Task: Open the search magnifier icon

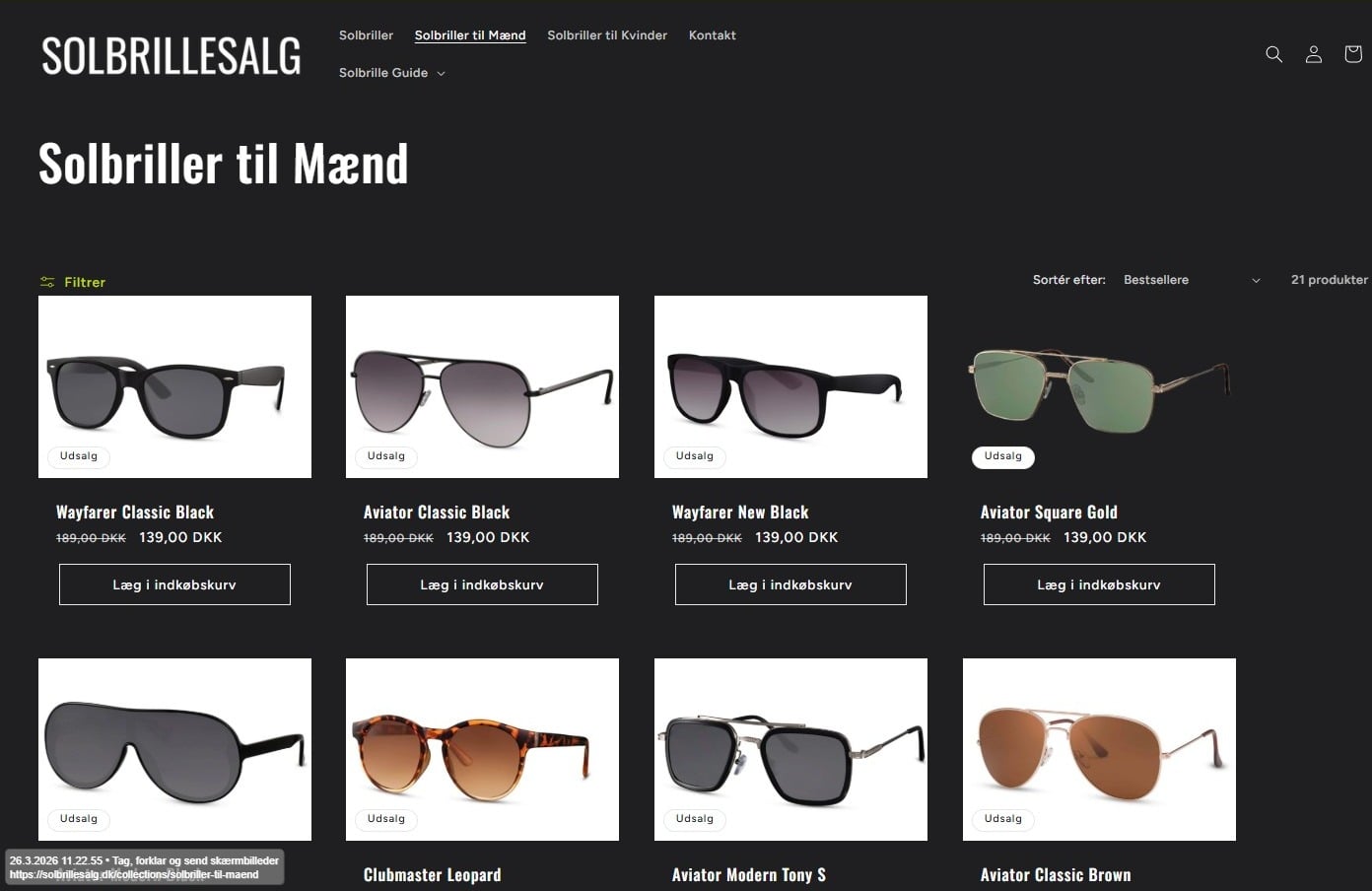Action: (x=1273, y=54)
